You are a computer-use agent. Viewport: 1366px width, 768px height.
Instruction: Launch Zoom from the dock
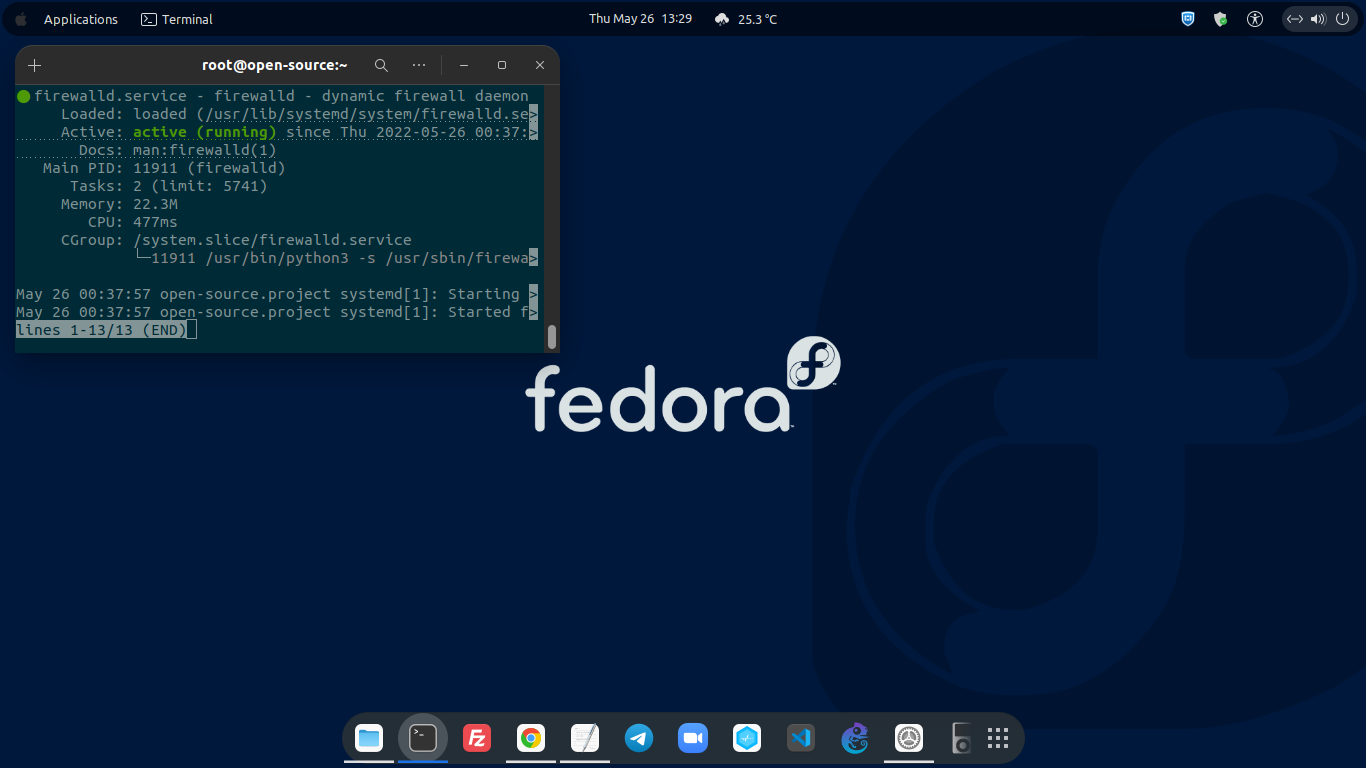click(693, 739)
